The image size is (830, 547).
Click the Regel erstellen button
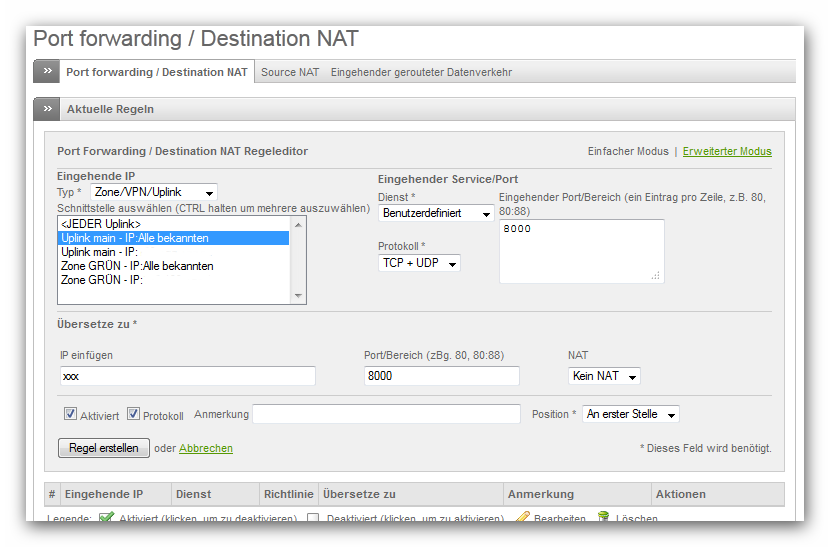point(104,448)
